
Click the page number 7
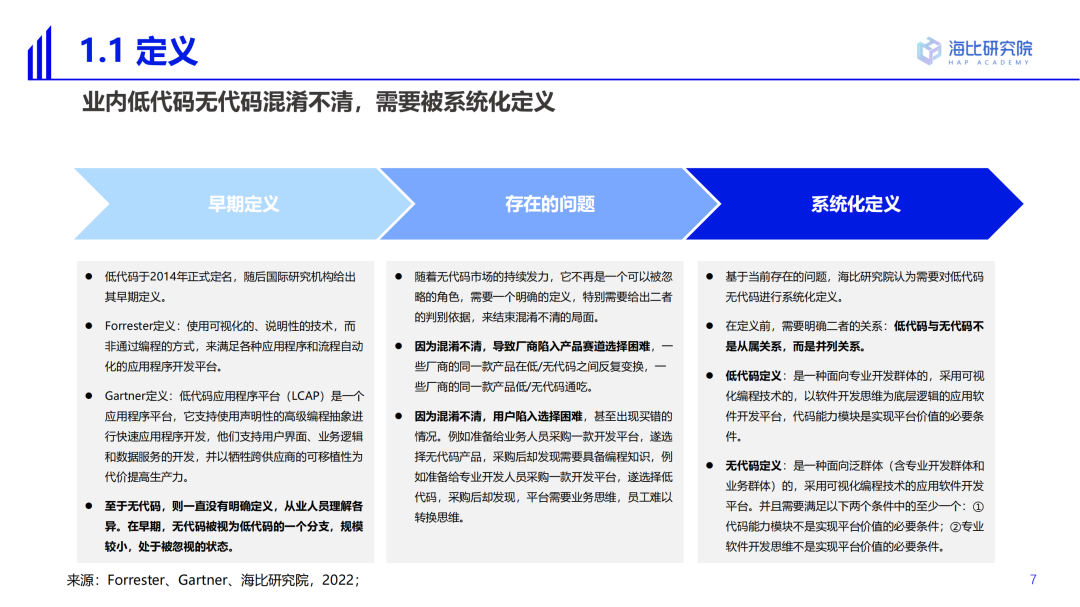click(x=1033, y=579)
